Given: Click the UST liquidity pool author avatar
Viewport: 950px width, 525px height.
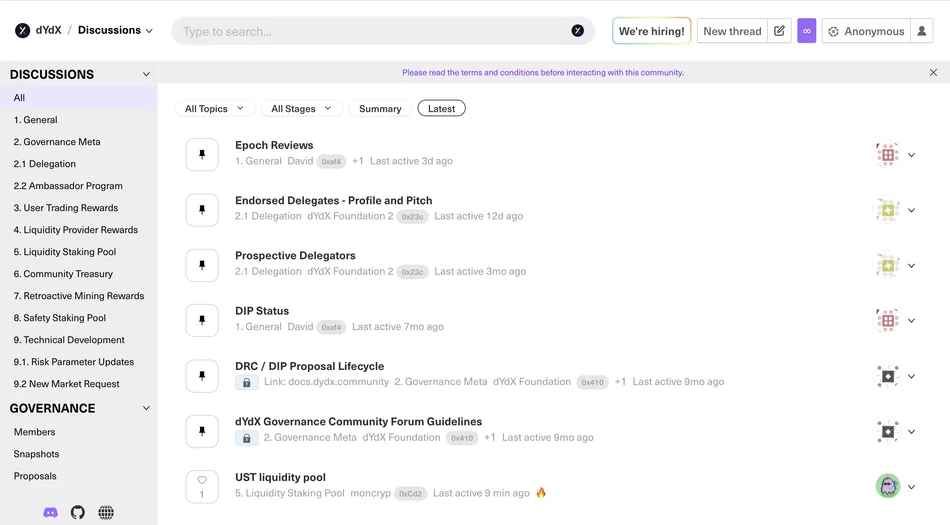Looking at the screenshot, I should coord(887,486).
